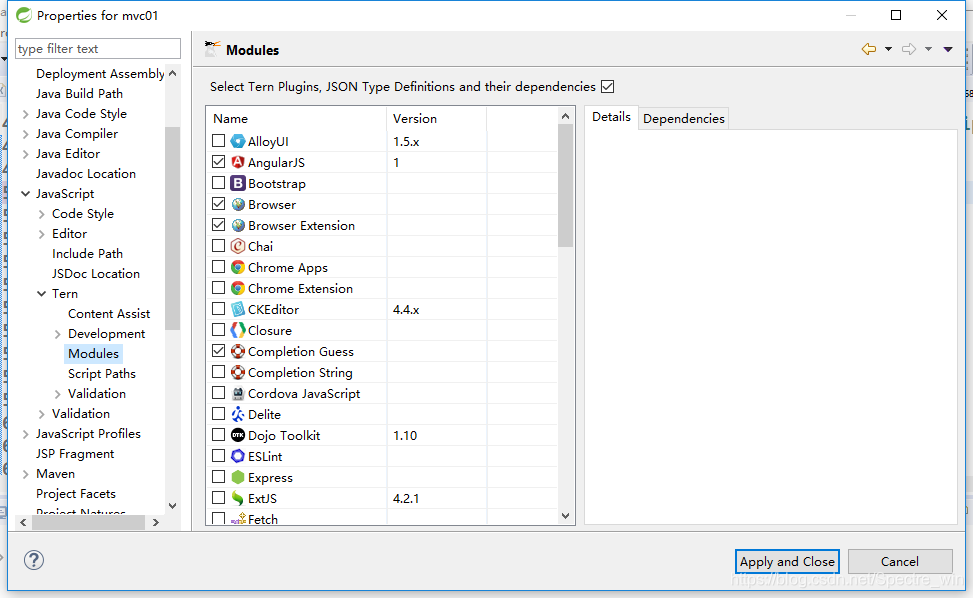The height and width of the screenshot is (598, 973).
Task: Open the help question mark icon
Action: coord(34,560)
